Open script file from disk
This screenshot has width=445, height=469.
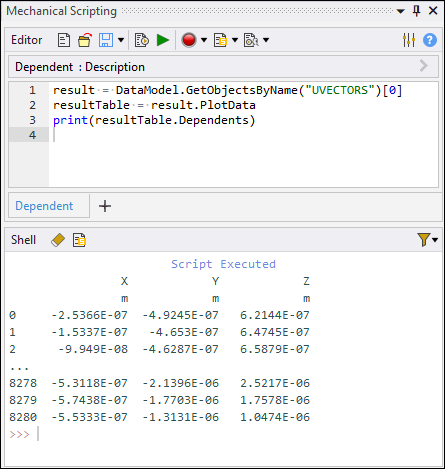pos(85,40)
